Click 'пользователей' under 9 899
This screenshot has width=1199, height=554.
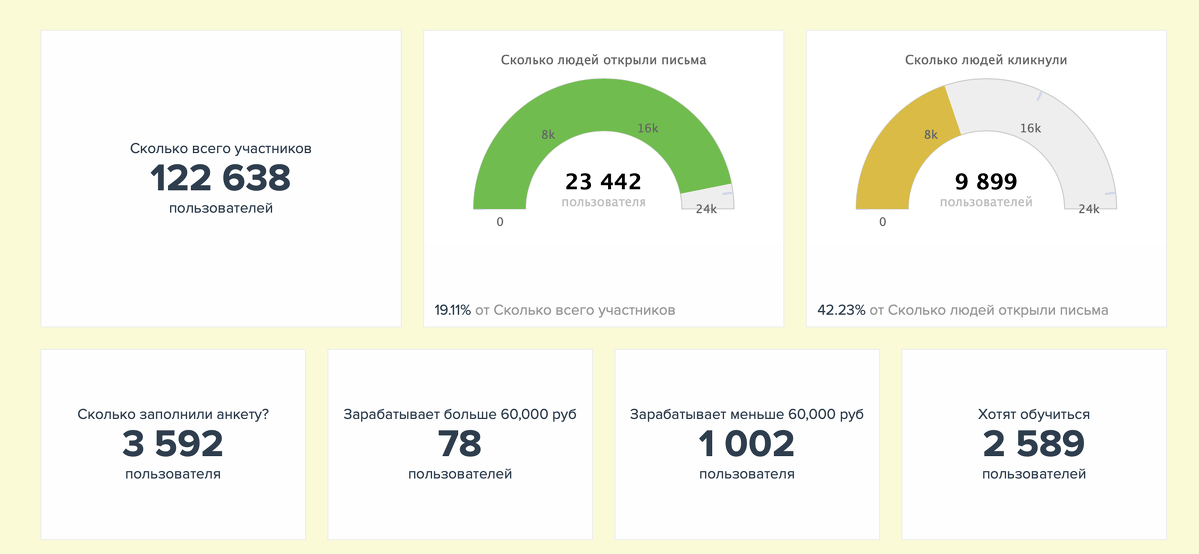(x=986, y=202)
